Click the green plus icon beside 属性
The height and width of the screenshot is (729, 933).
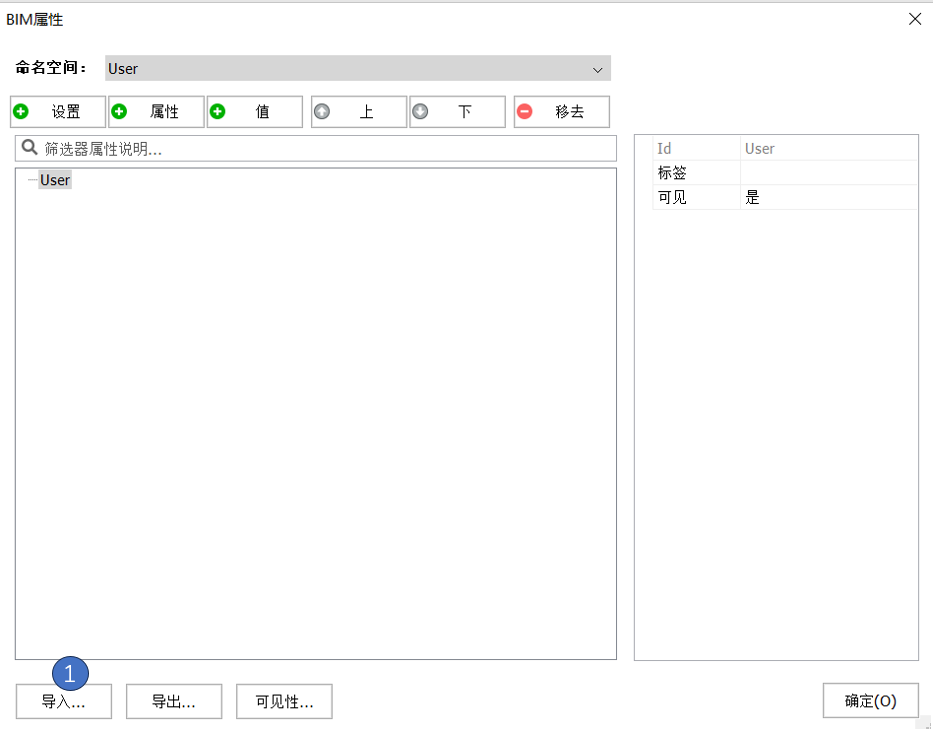[x=119, y=111]
